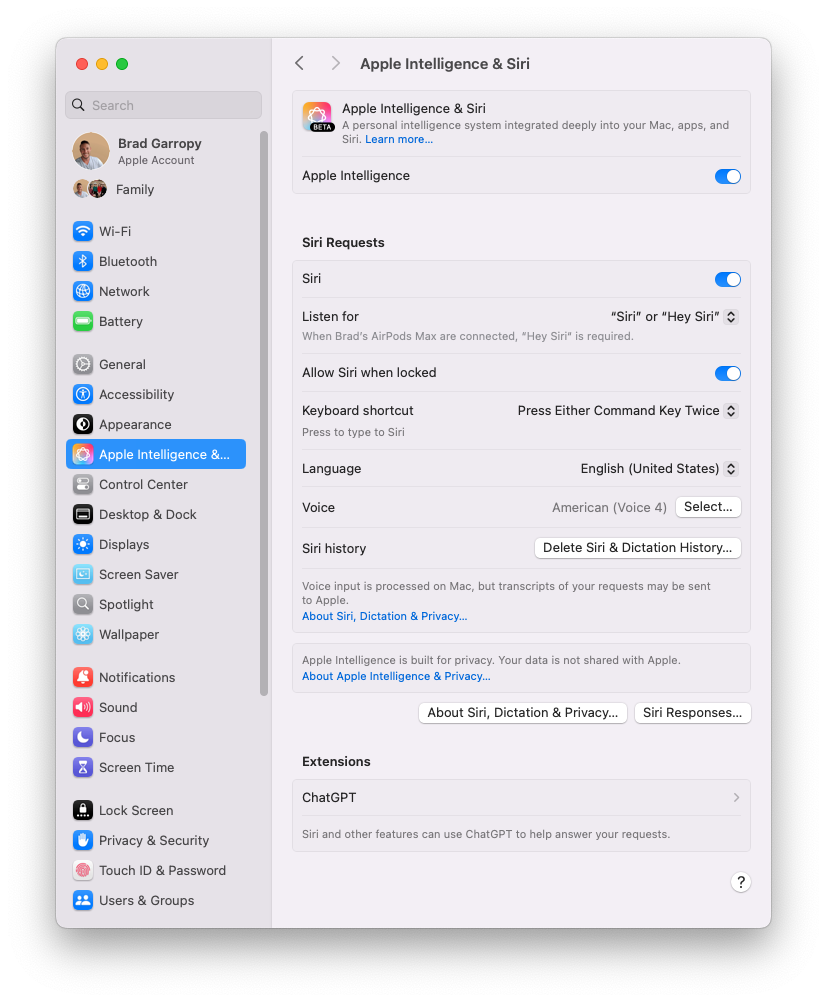
Task: Open the Displays icon
Action: click(x=82, y=544)
